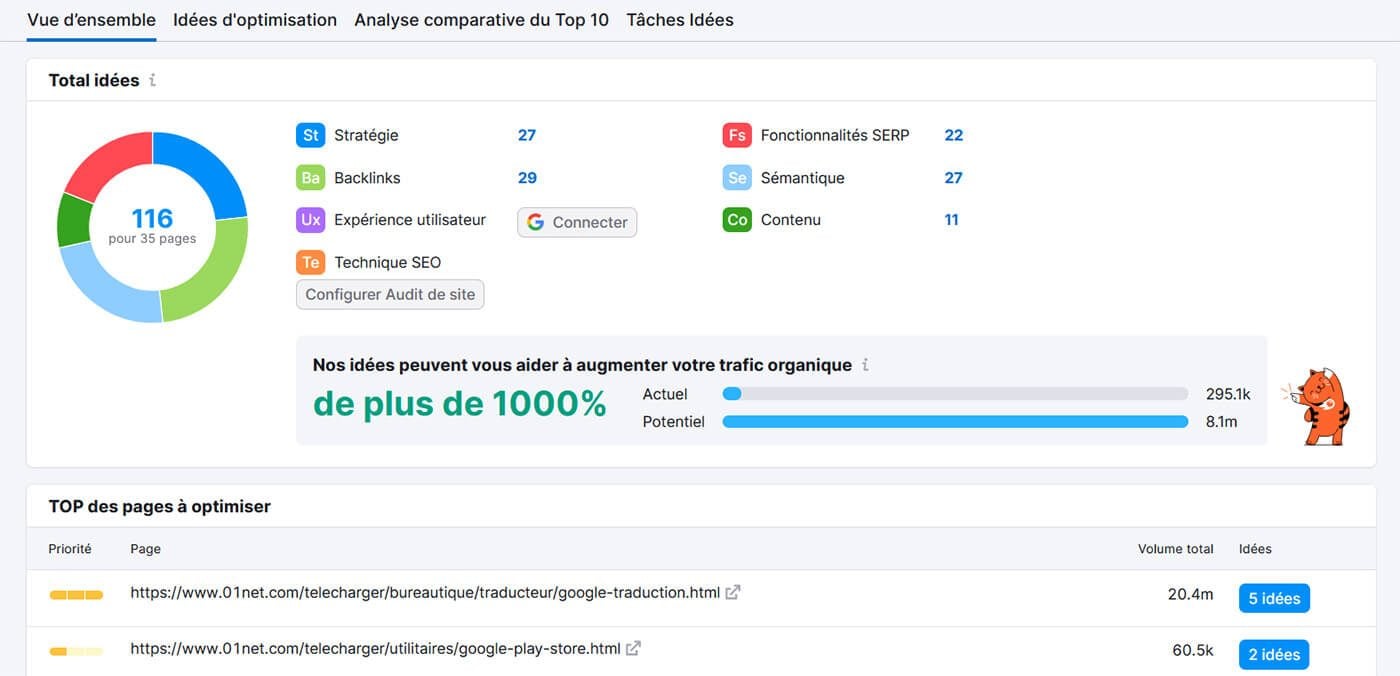Click the Expérience utilisateur label

[x=410, y=220]
